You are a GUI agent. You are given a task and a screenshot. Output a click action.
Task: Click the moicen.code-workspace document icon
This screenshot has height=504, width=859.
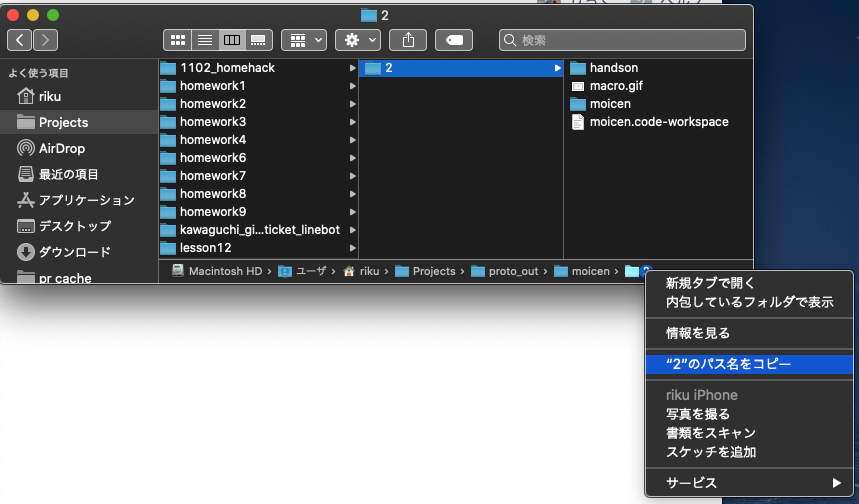(578, 122)
